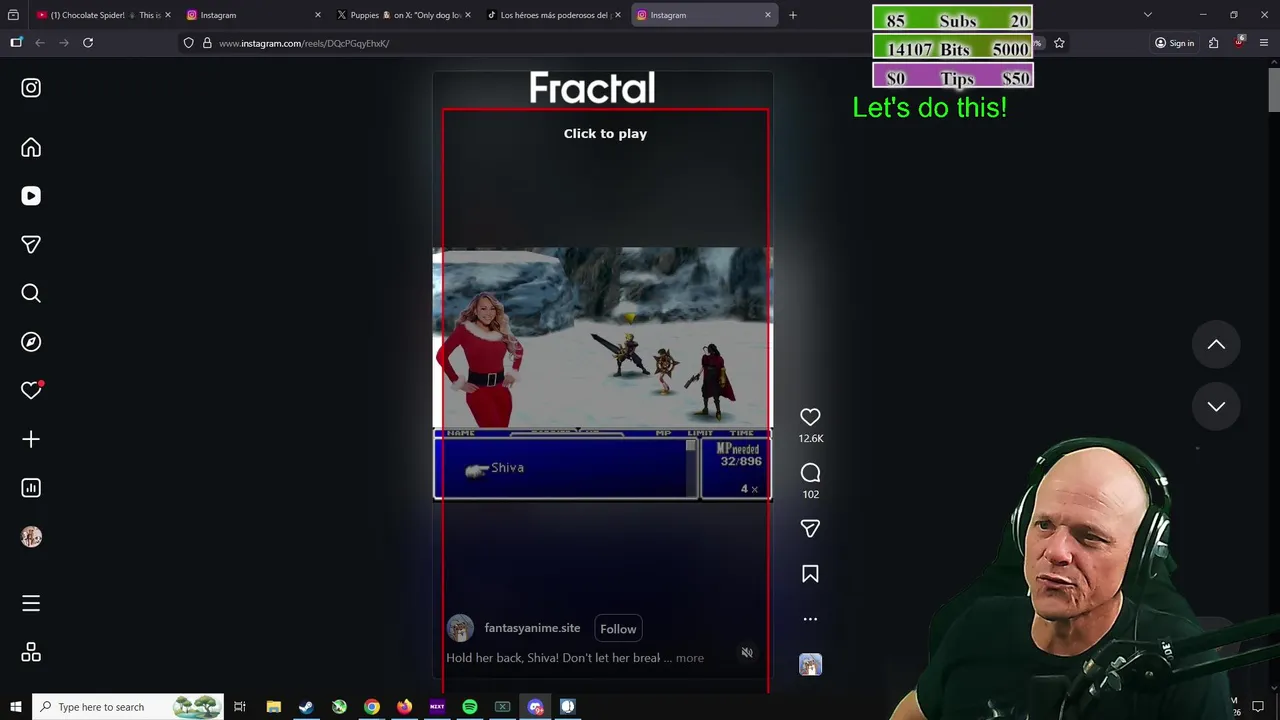Close the Chocolate Spider tab
Screen dimensions: 1280x720
pyautogui.click(x=167, y=15)
